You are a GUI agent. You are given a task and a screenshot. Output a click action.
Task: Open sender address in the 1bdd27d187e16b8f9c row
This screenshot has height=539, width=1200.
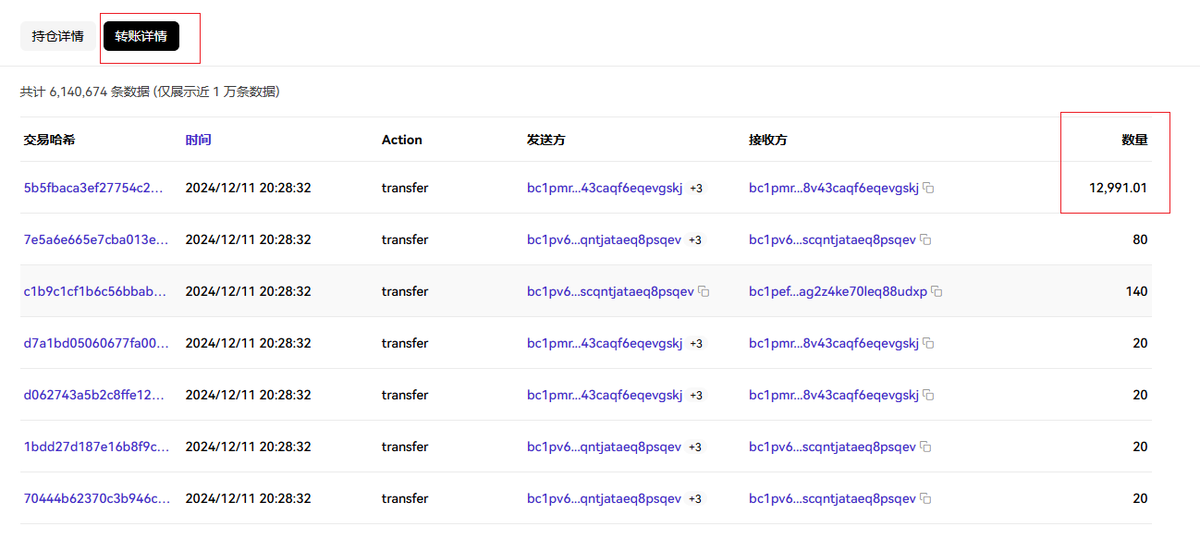pos(604,447)
